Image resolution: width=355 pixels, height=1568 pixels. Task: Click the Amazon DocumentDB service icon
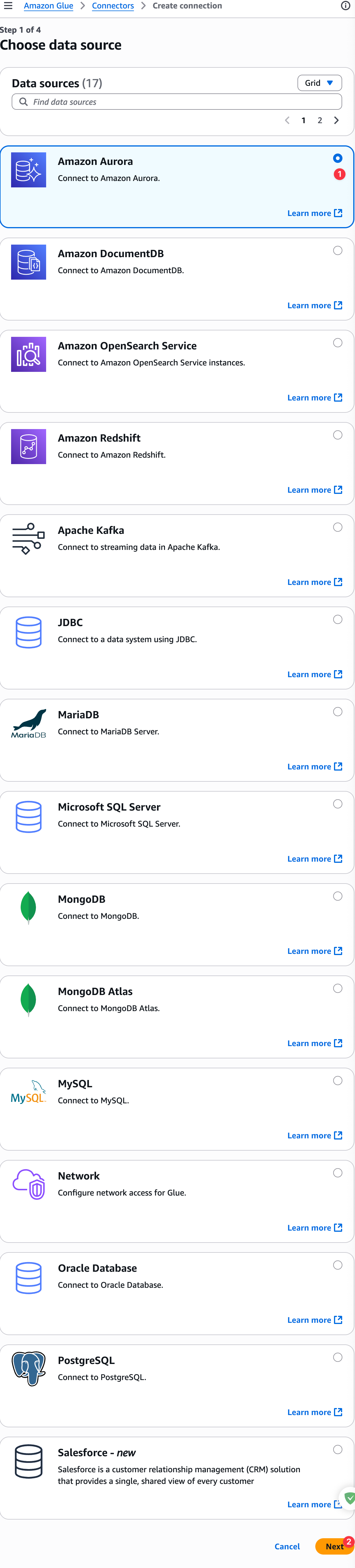29,262
